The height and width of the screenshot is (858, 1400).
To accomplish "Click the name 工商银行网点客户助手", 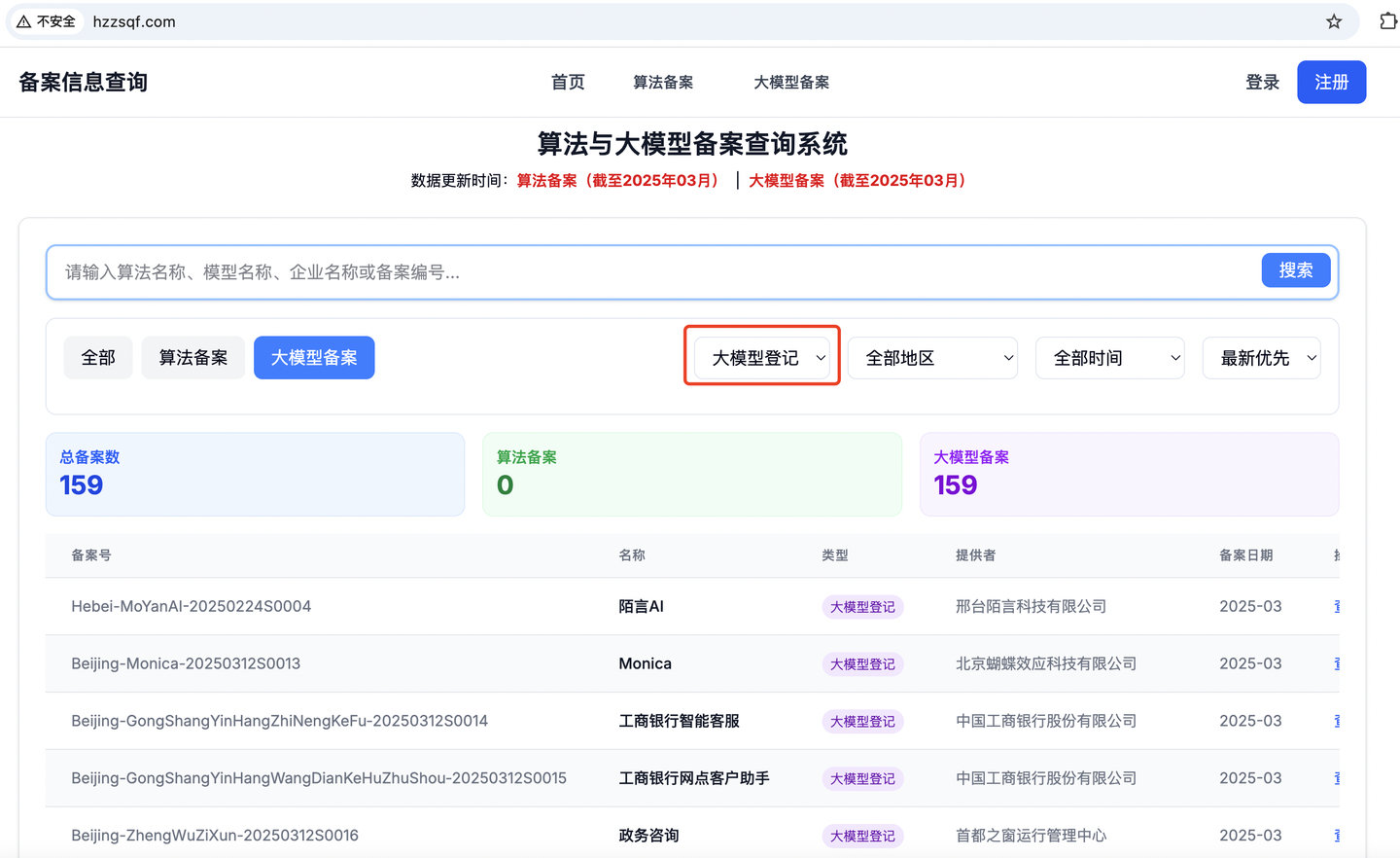I will (x=694, y=778).
